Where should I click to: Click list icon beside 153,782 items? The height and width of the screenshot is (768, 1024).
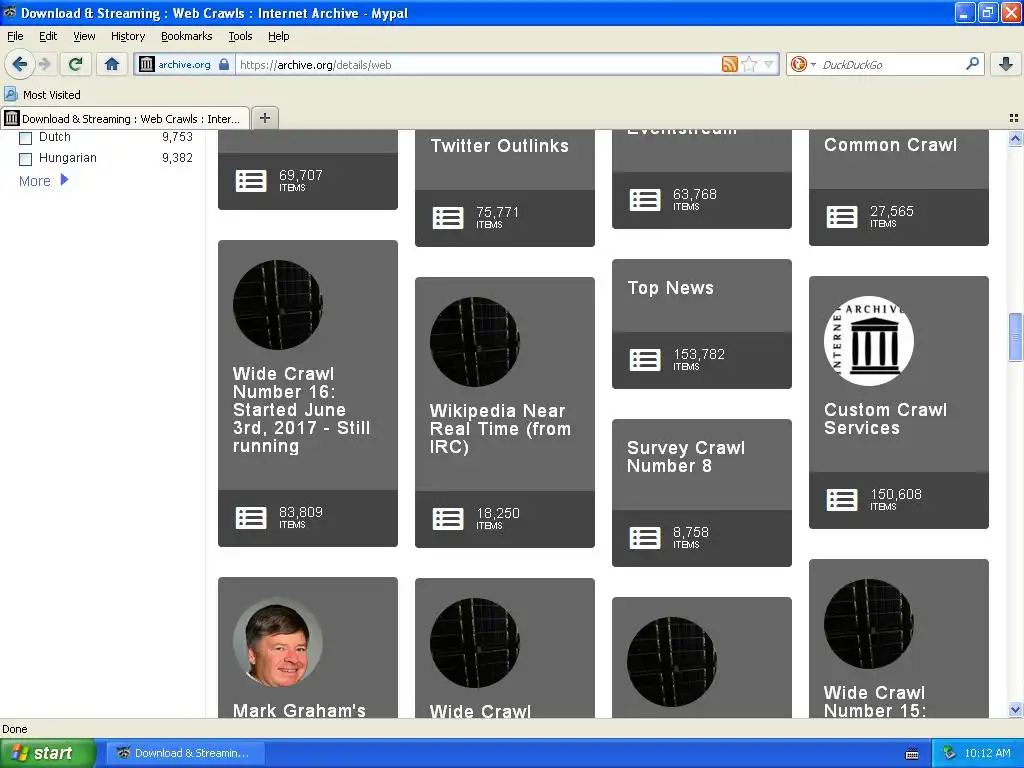coord(645,360)
